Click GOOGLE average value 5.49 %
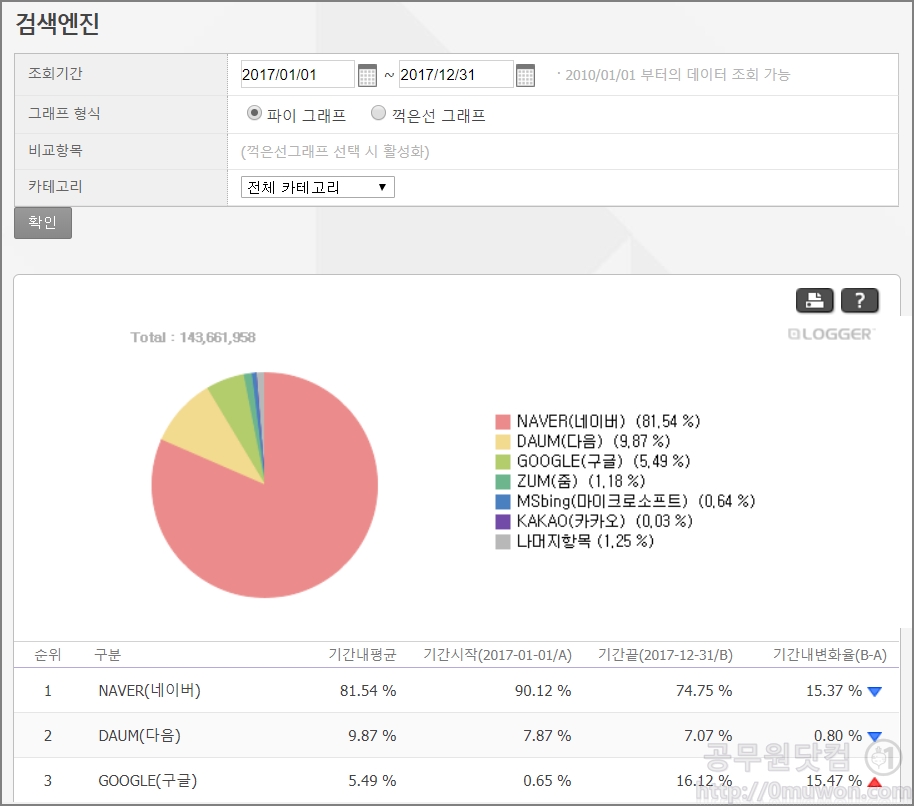 [372, 781]
